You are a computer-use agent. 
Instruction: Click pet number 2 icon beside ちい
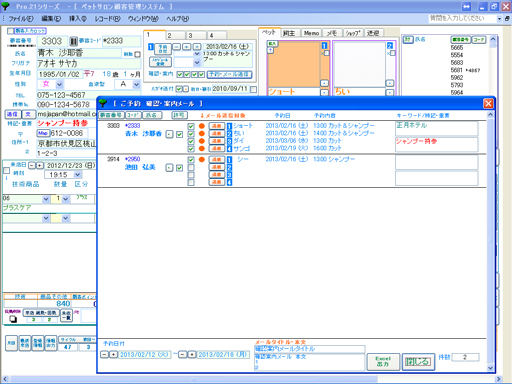(229, 134)
